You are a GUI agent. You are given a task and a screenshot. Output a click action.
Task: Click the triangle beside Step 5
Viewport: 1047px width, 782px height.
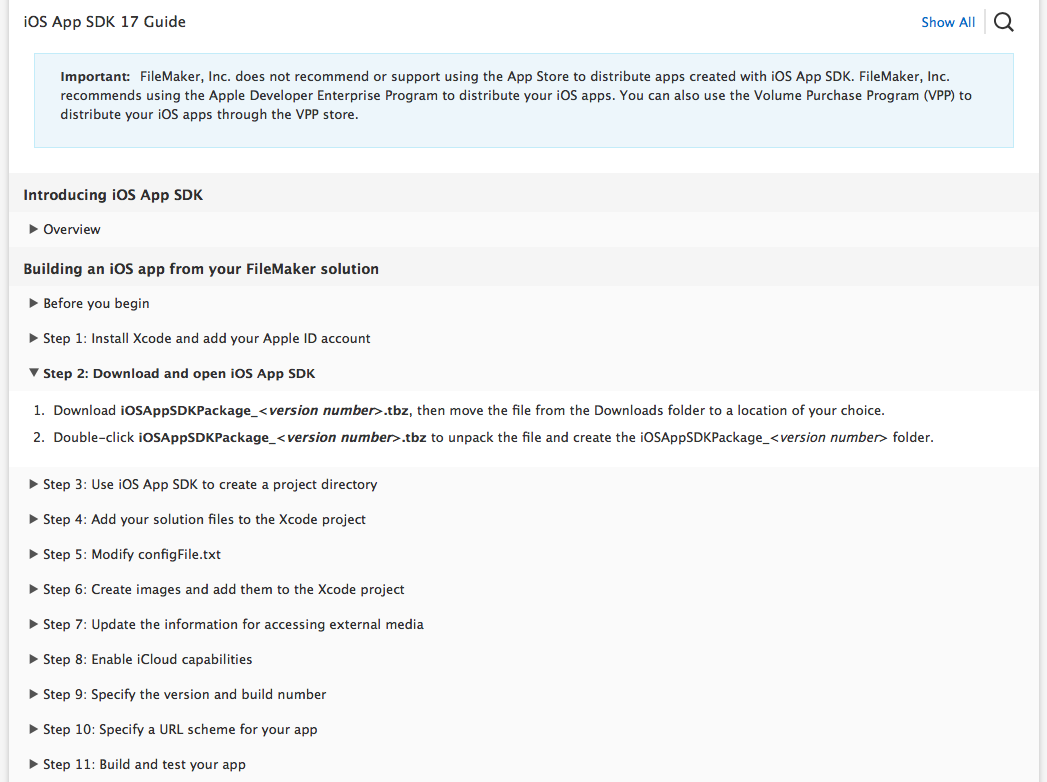33,554
